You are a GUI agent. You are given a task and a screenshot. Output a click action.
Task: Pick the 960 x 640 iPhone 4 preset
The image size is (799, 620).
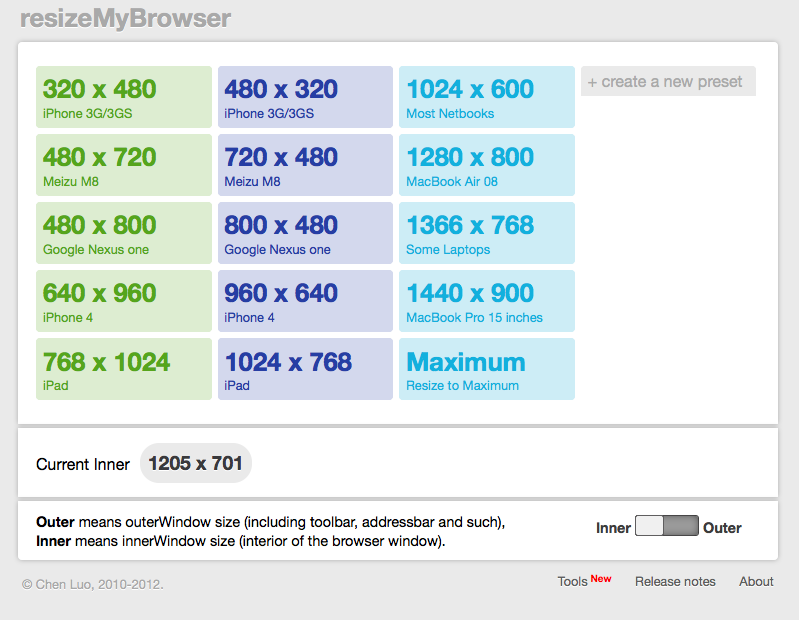pos(305,301)
